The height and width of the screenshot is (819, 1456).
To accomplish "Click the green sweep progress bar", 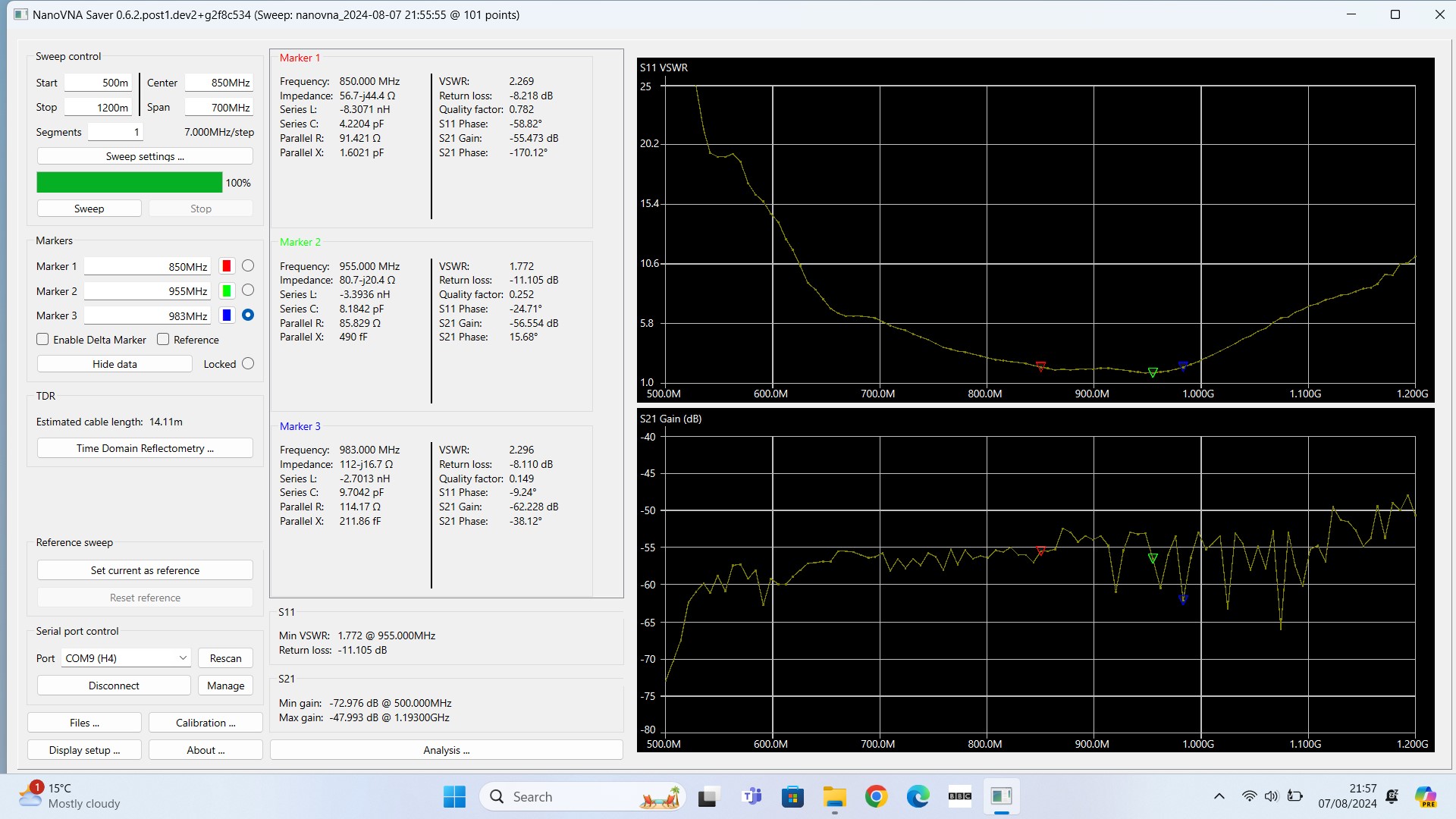I will pyautogui.click(x=130, y=183).
